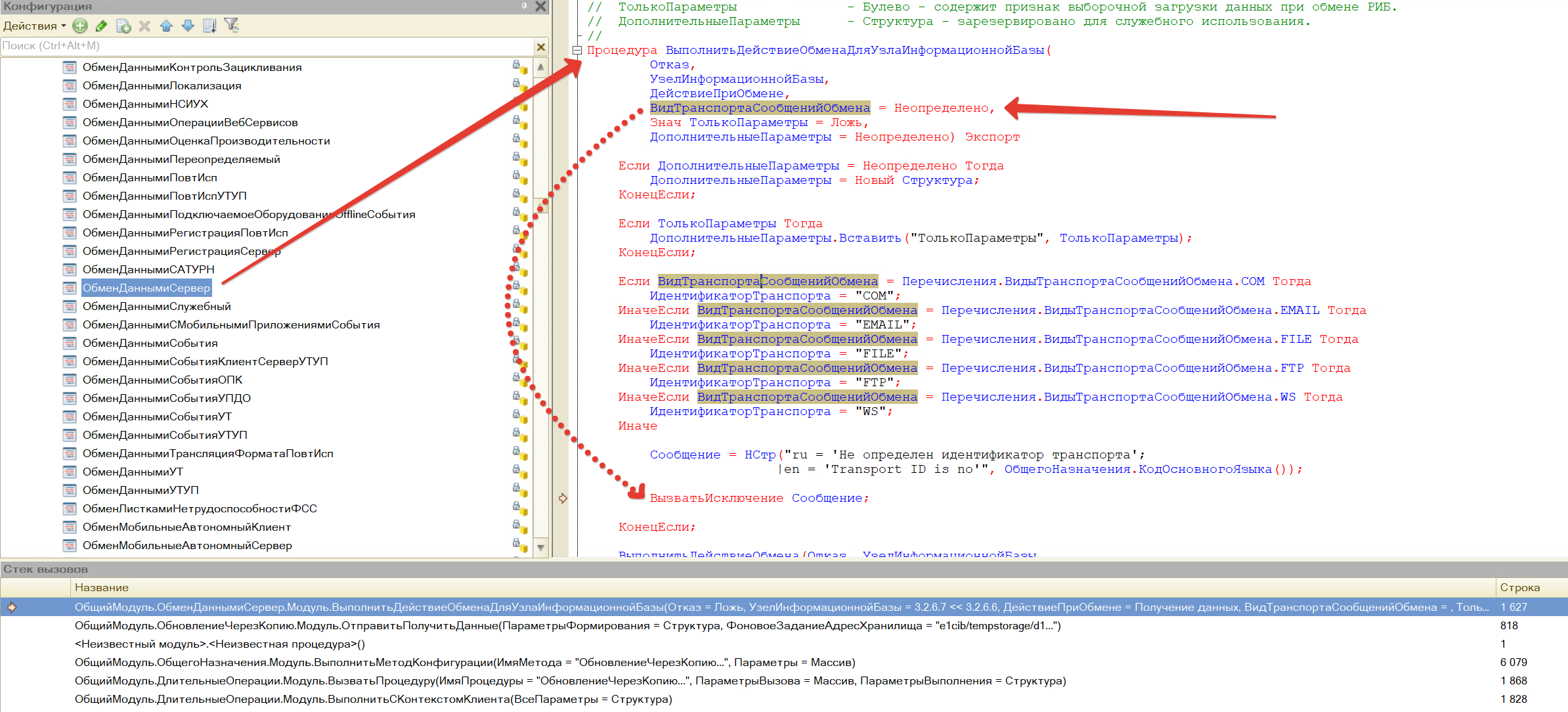The image size is (1568, 712).
Task: Select ОбменДаннымиПереопределяемый module
Action: (x=181, y=159)
